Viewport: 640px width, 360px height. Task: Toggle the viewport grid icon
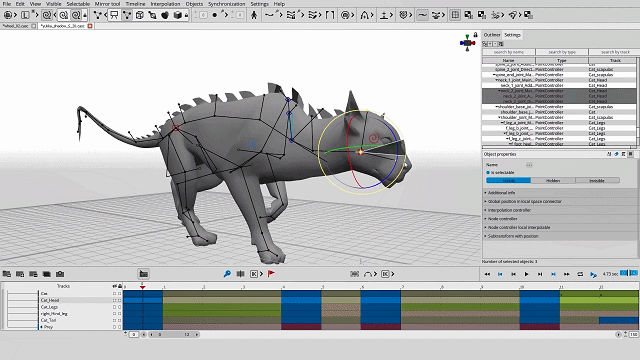pos(455,15)
